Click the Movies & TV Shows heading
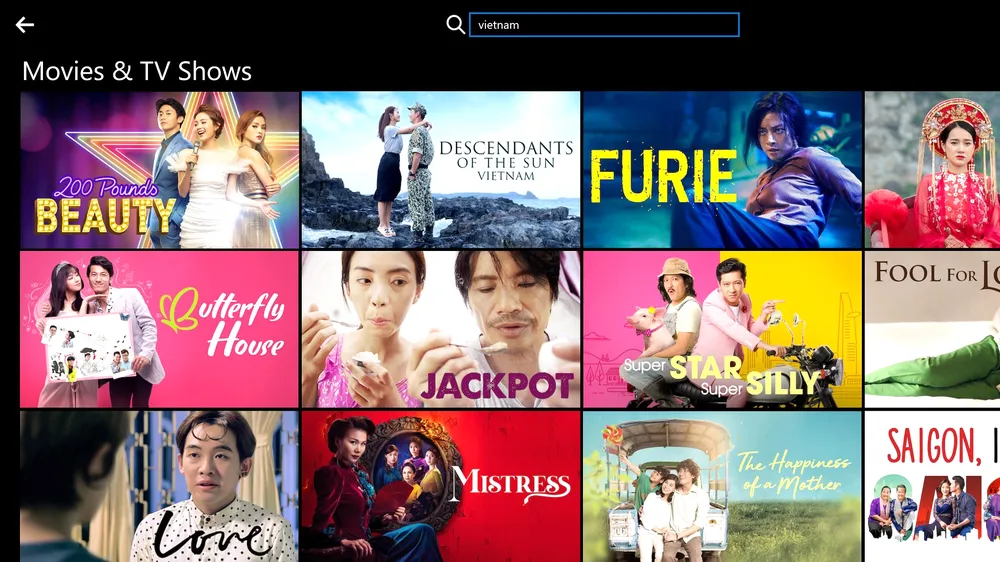1000x562 pixels. coord(137,71)
